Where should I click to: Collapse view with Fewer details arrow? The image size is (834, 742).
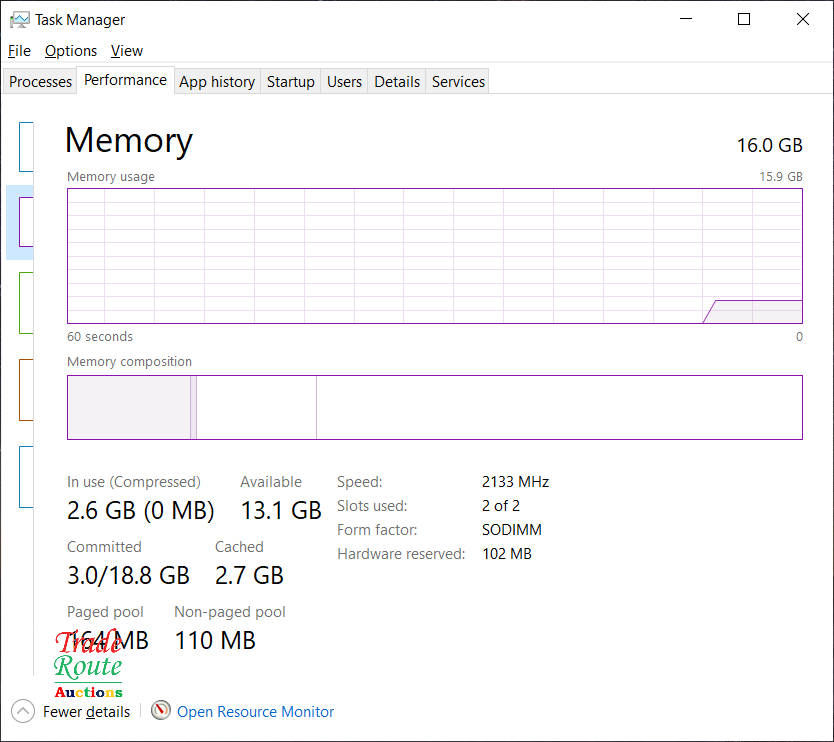pyautogui.click(x=23, y=711)
